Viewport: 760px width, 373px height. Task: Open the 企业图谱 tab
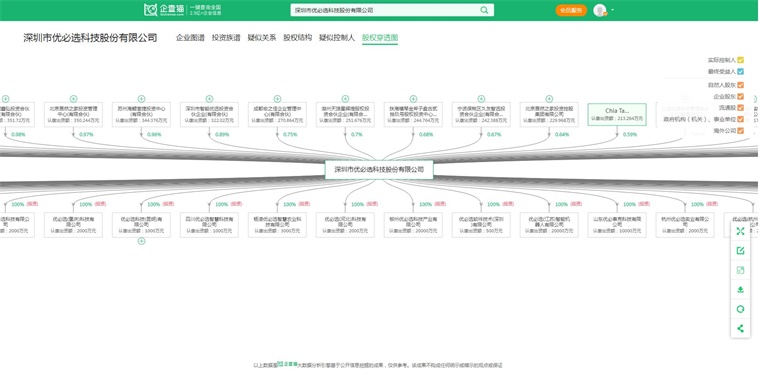[190, 38]
